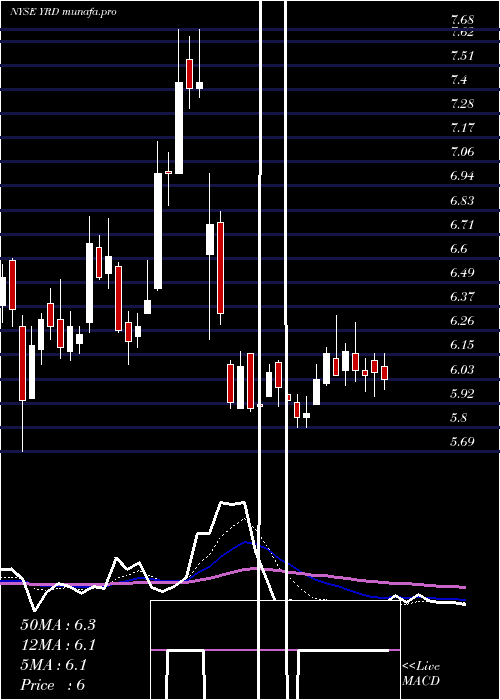Click the Price : 6 readout
This screenshot has height=700, width=500.
52,685
